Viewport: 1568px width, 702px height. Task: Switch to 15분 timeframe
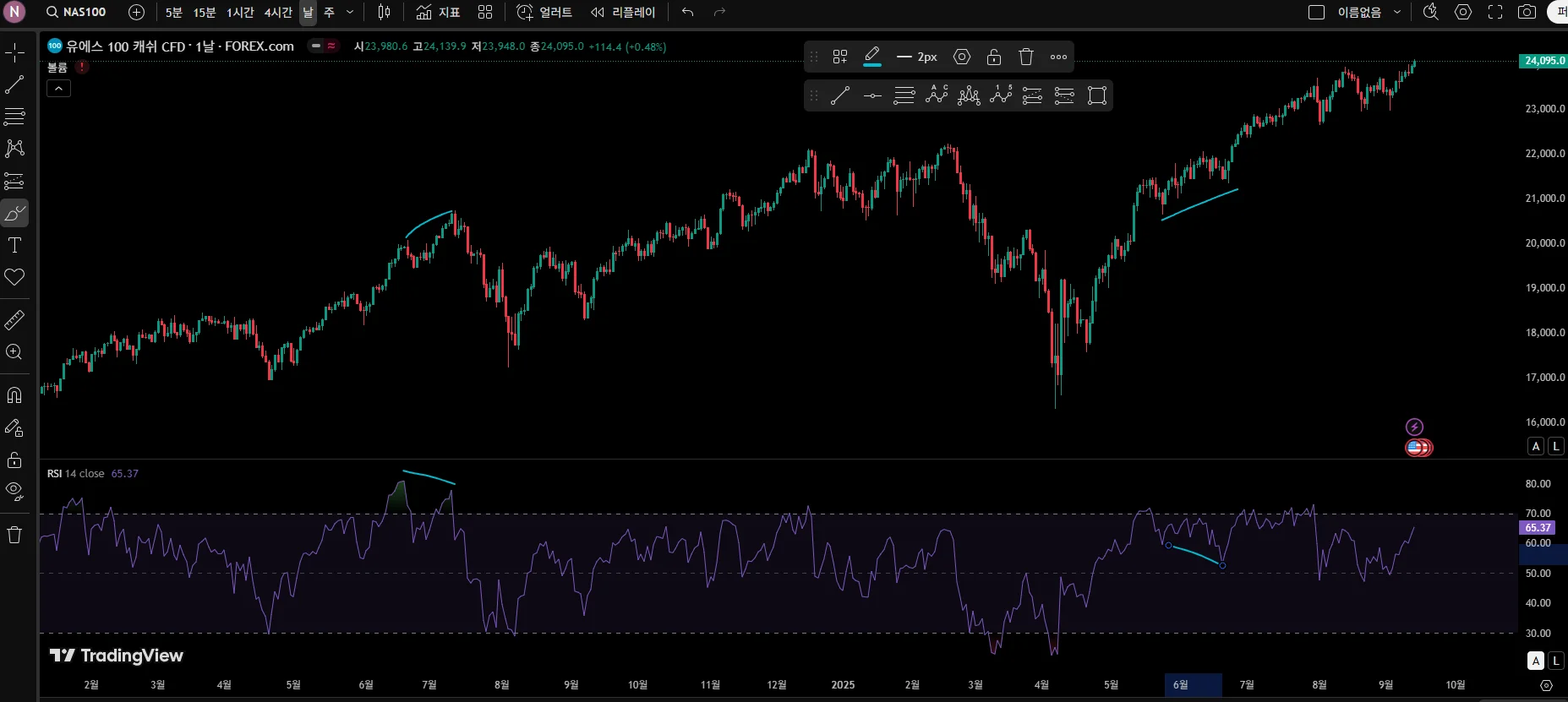coord(205,12)
